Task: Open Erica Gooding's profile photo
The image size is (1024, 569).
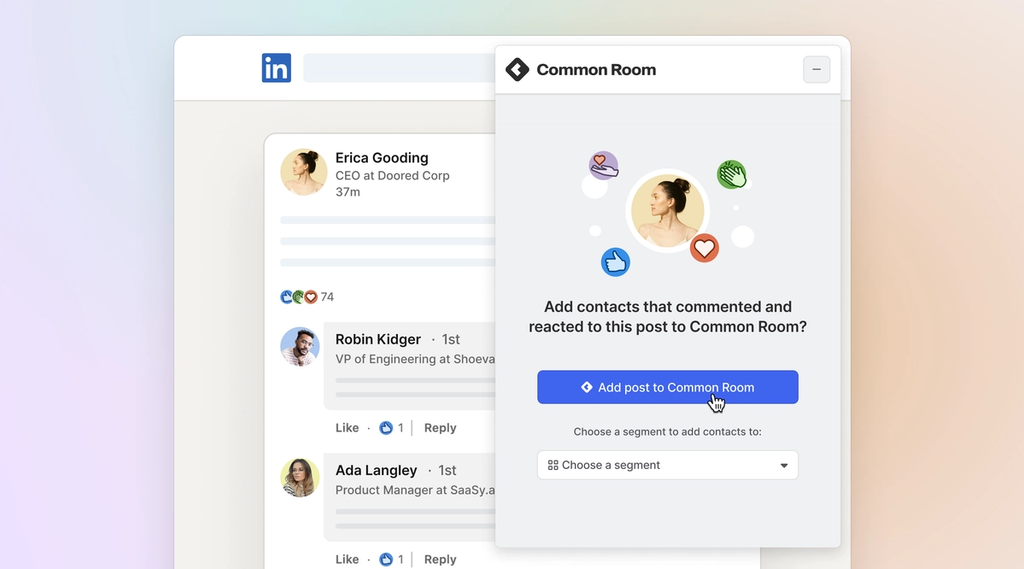Action: coord(304,172)
